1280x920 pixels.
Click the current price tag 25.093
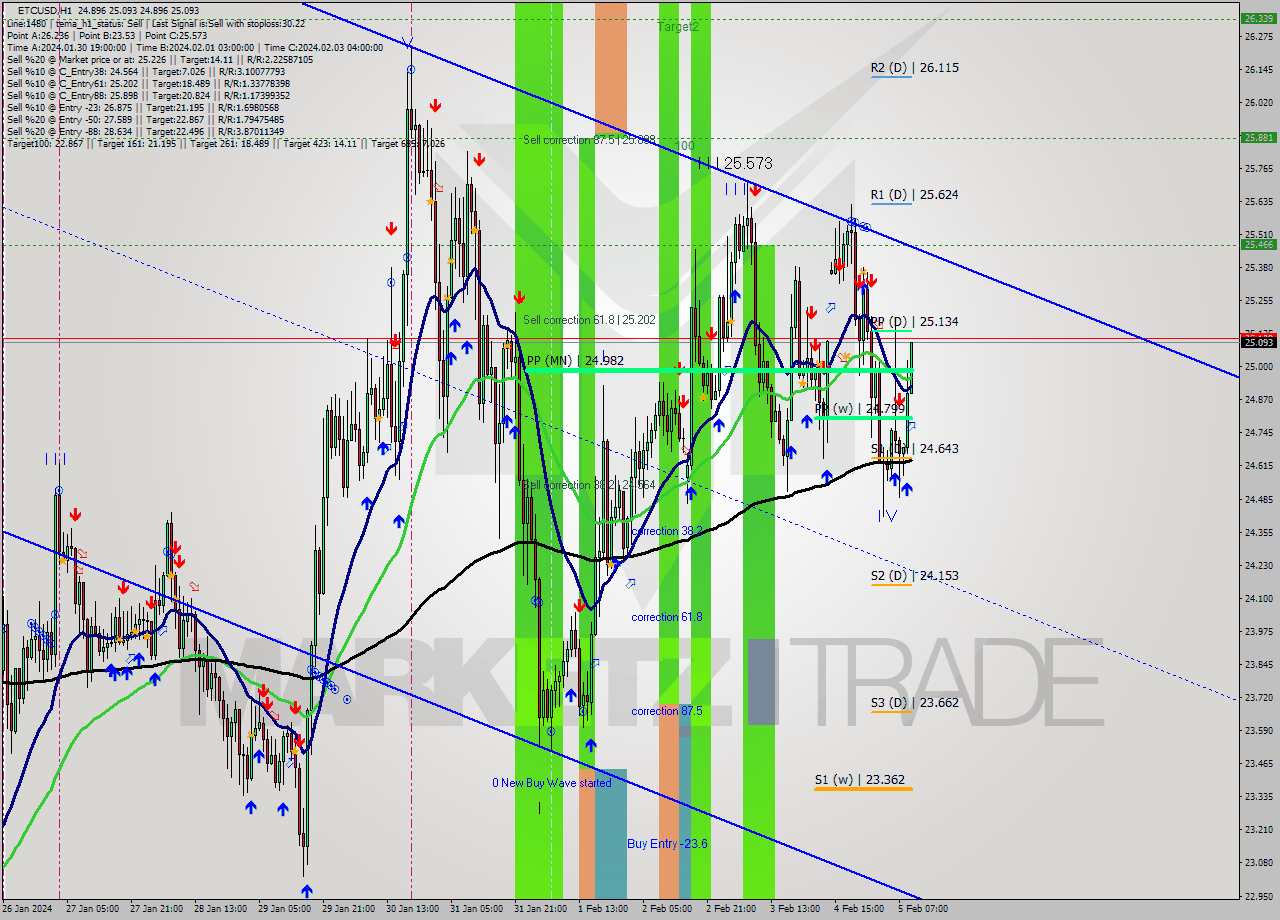click(1259, 342)
